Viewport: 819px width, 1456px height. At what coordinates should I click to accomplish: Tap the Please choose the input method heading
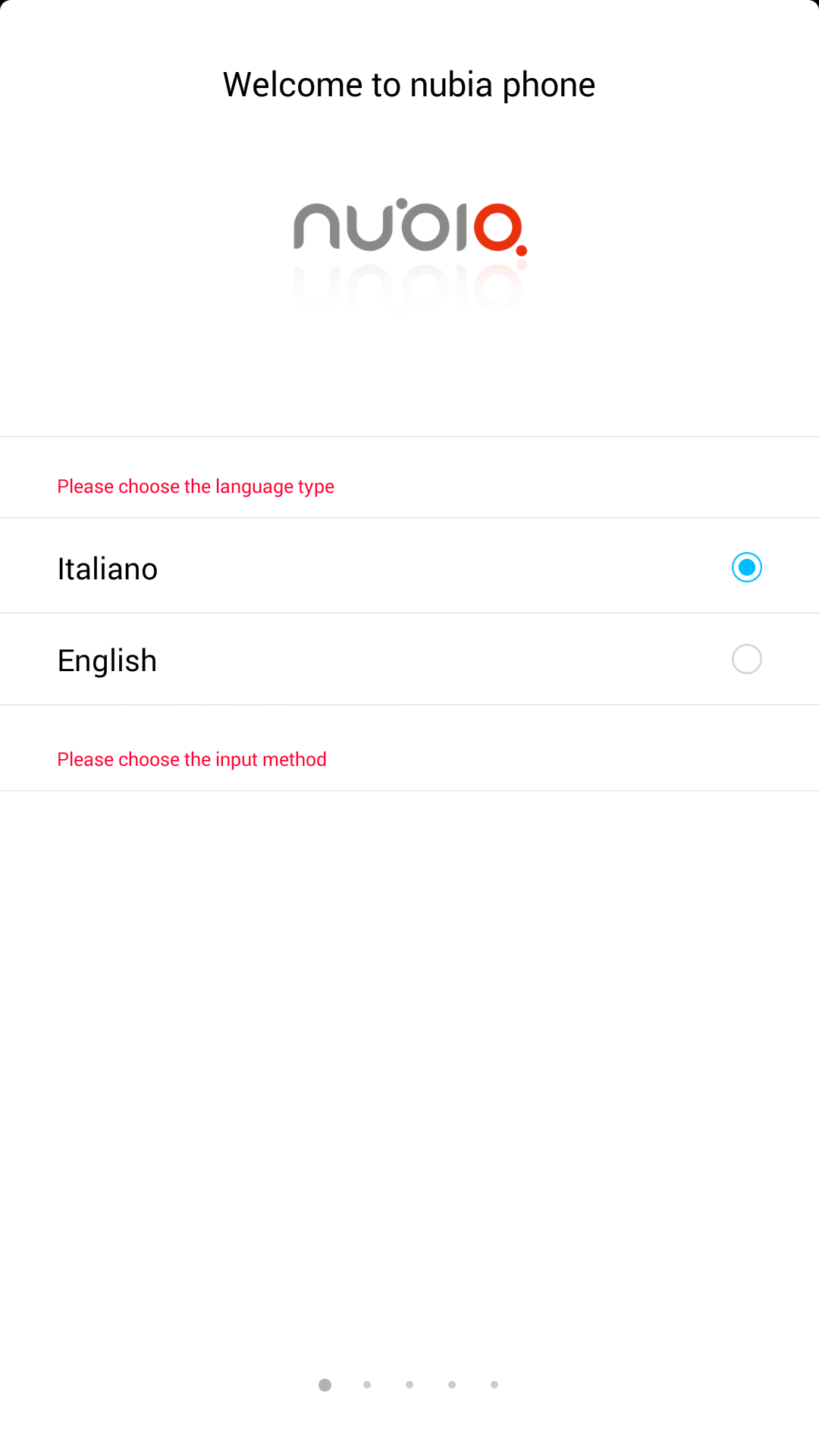click(x=192, y=760)
